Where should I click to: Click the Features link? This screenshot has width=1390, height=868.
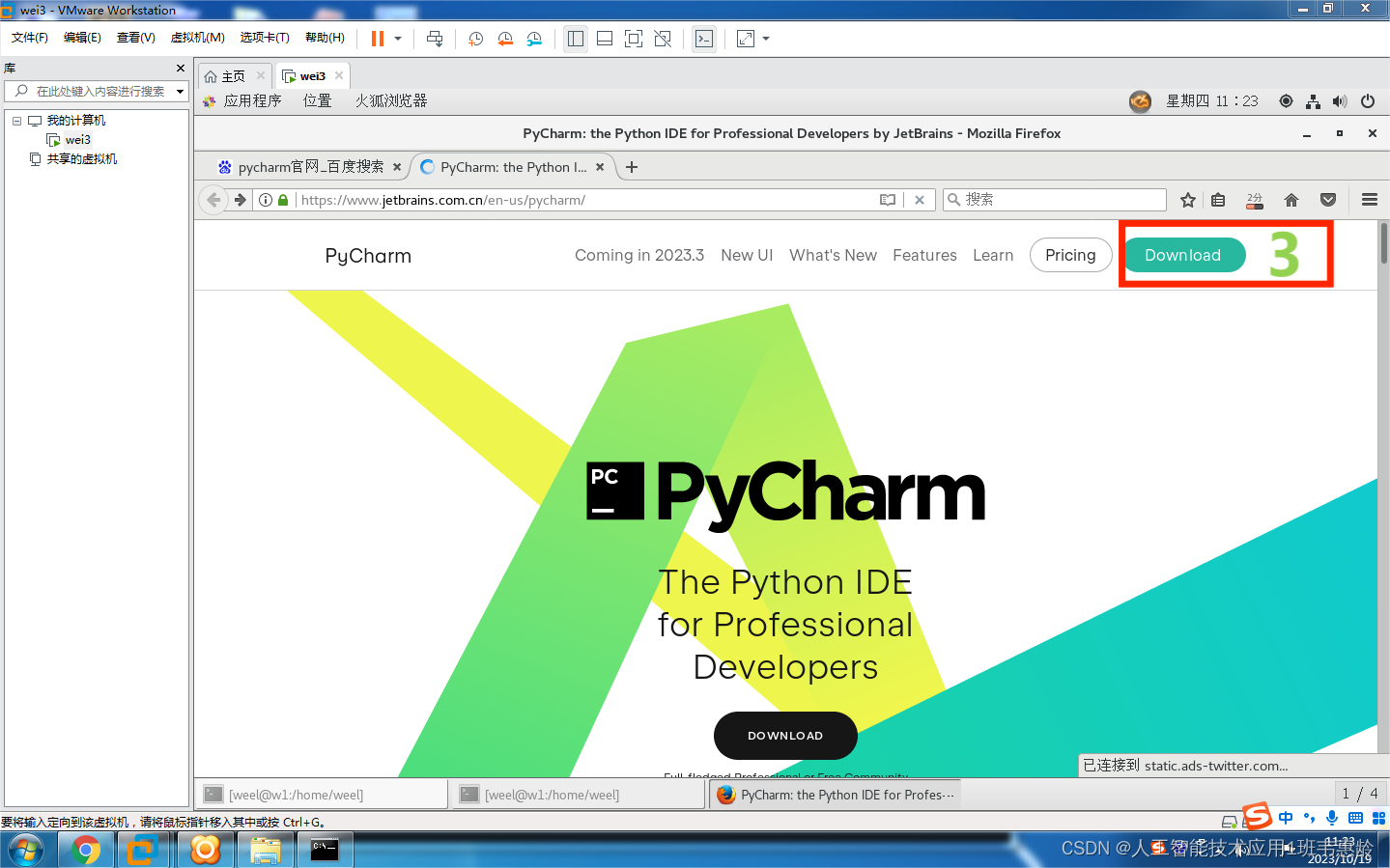point(924,256)
